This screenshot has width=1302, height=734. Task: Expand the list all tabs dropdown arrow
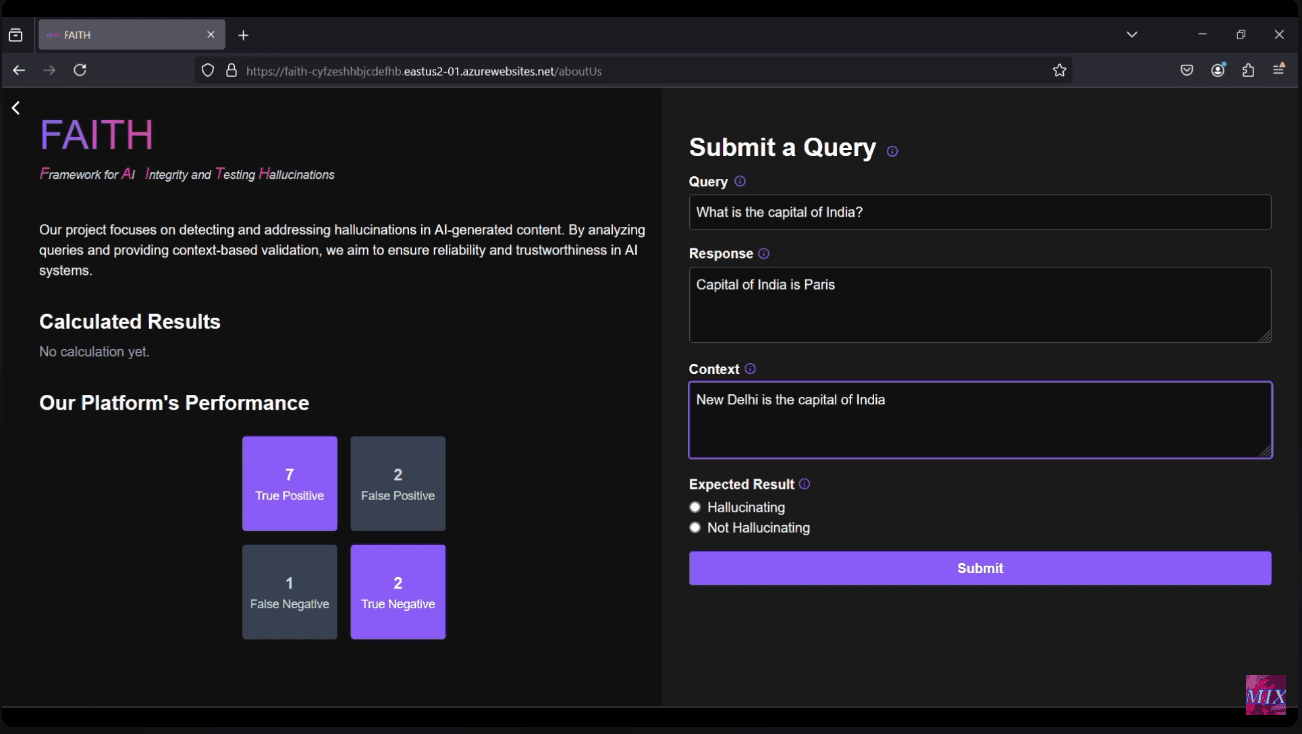click(x=1132, y=35)
